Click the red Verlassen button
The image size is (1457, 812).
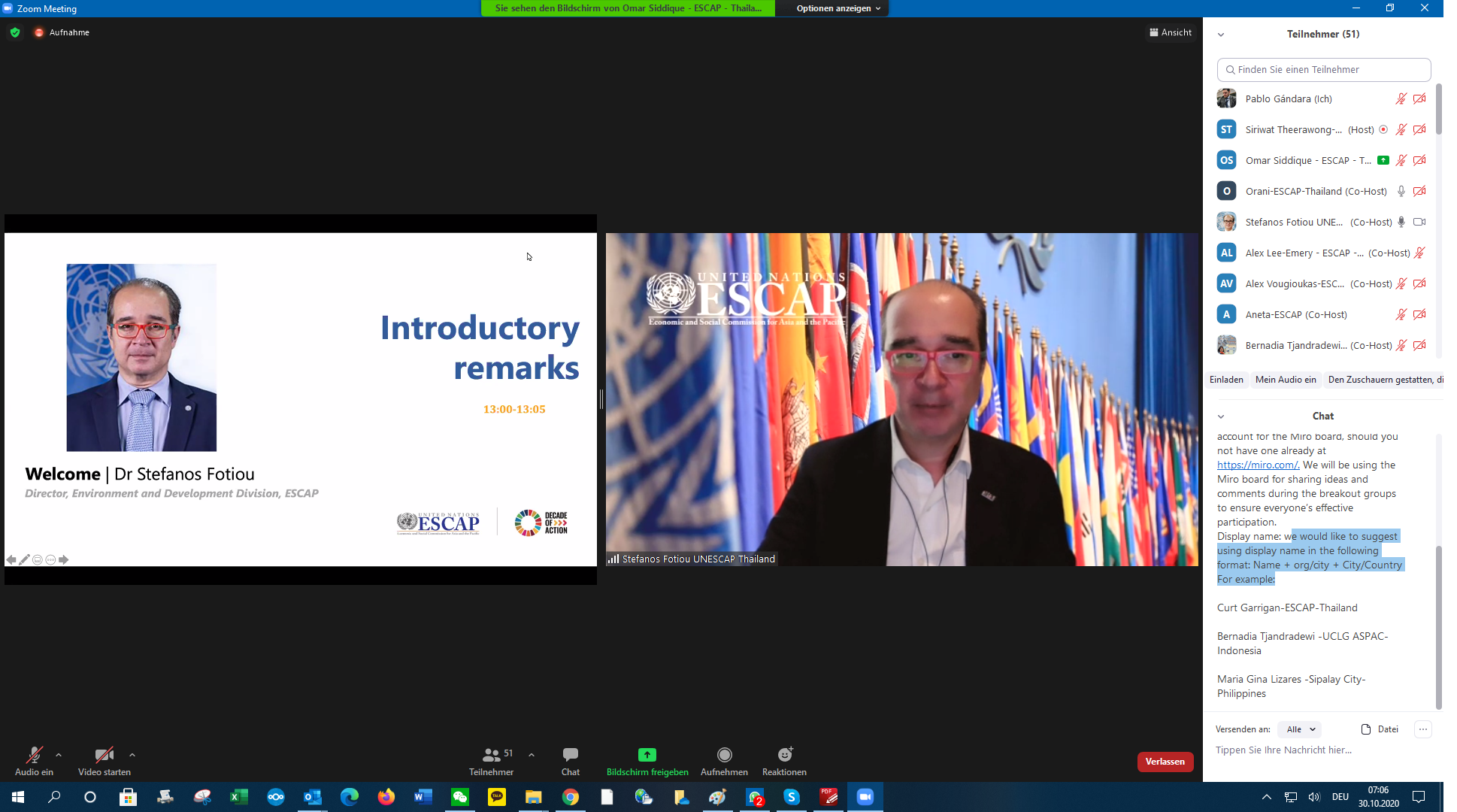pyautogui.click(x=1165, y=762)
